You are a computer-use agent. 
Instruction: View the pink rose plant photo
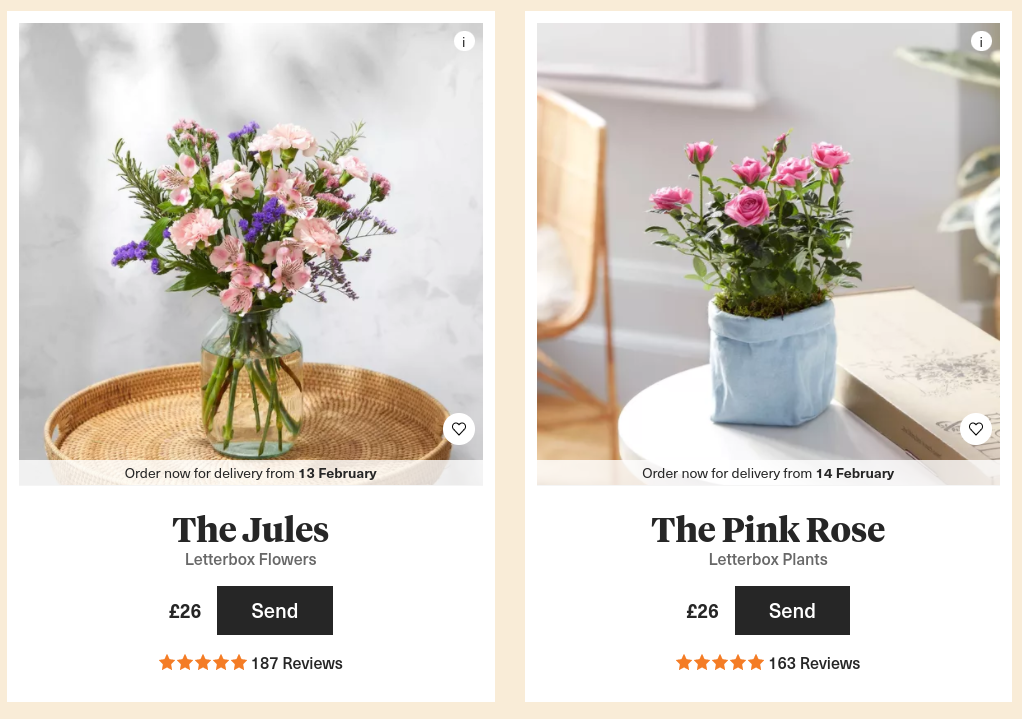tap(768, 241)
